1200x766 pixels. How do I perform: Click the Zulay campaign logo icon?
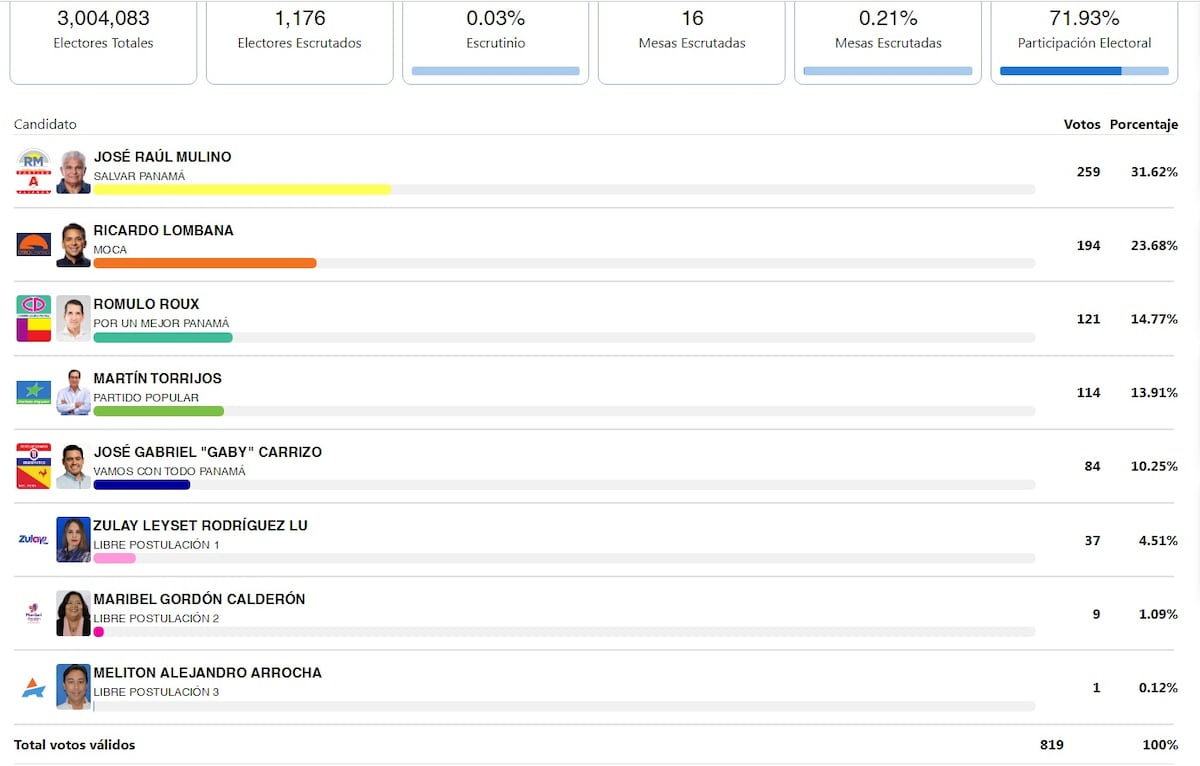(34, 539)
